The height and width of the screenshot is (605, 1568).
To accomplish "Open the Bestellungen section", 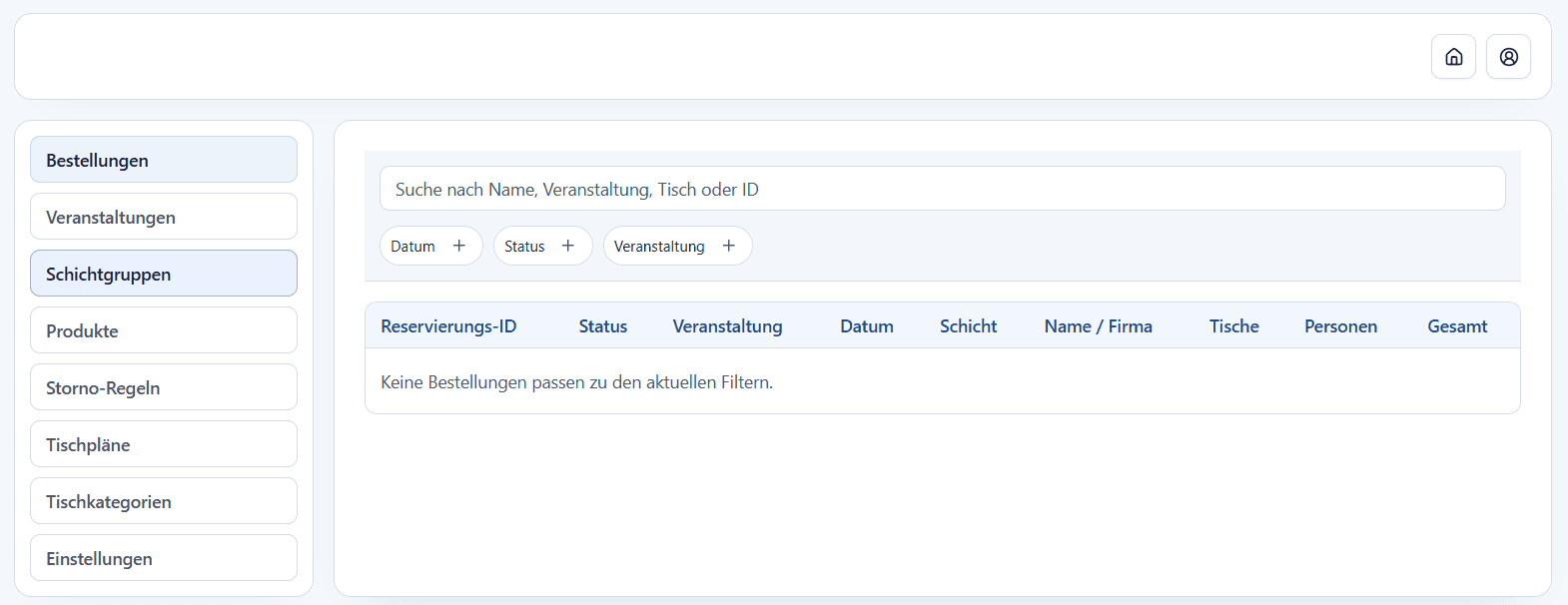I will [164, 160].
